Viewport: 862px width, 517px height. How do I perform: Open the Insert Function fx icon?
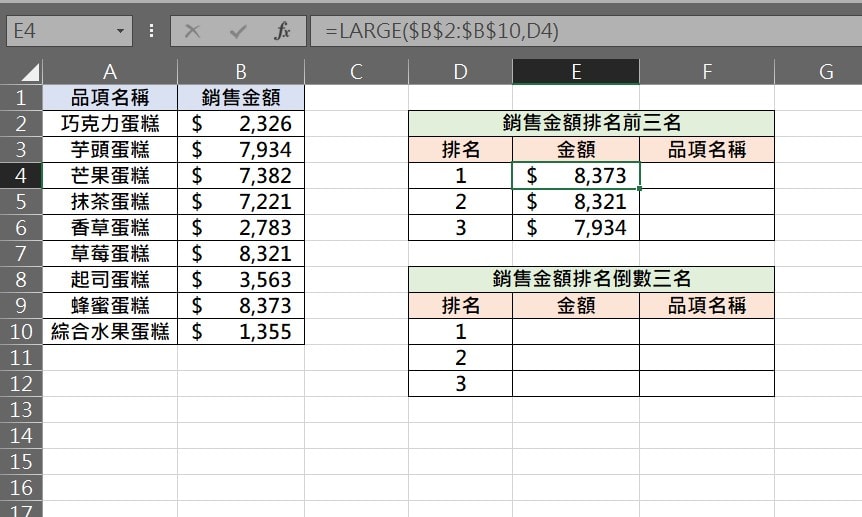[282, 31]
